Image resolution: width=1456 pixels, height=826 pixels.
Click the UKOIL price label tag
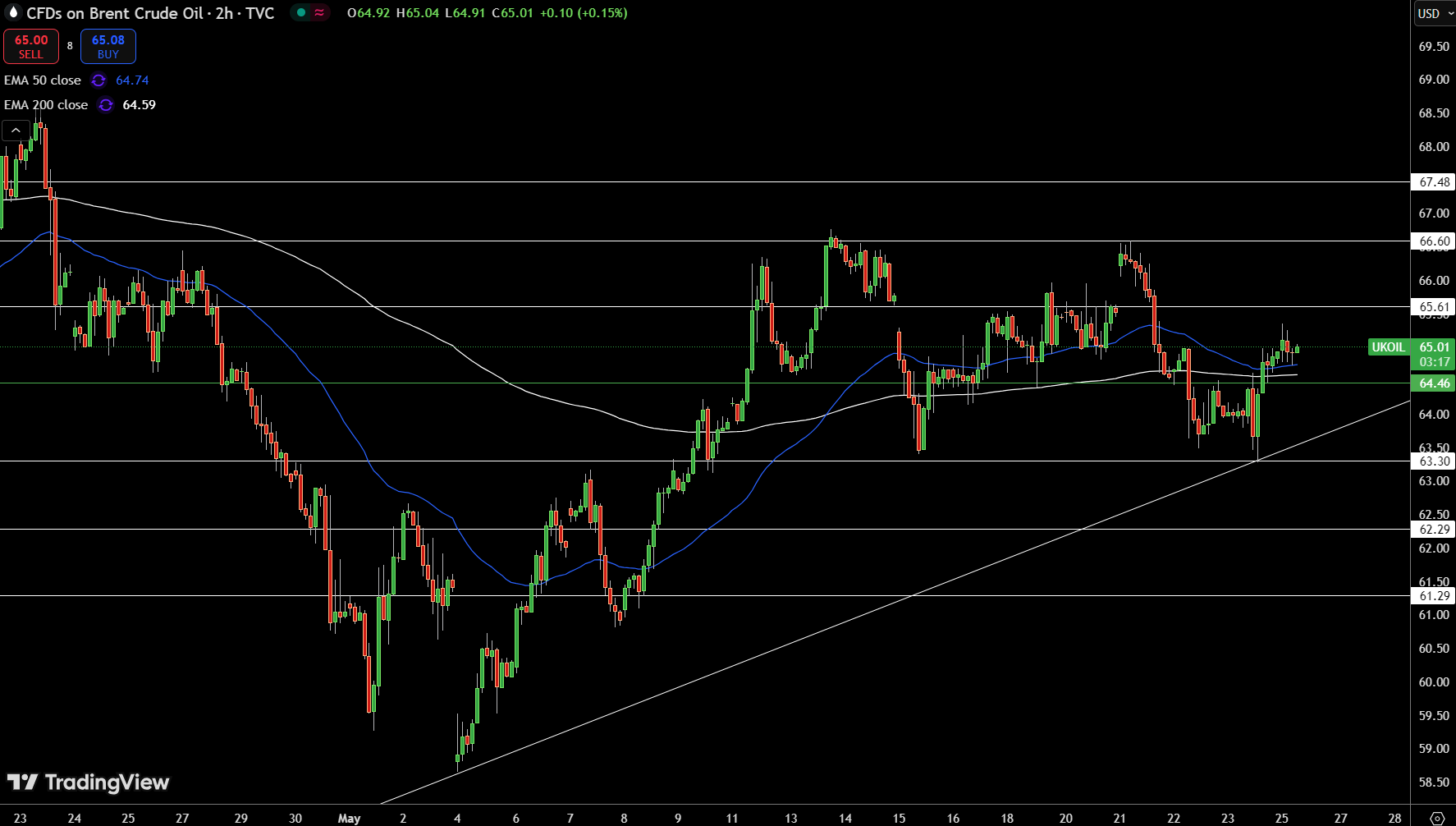(x=1388, y=347)
